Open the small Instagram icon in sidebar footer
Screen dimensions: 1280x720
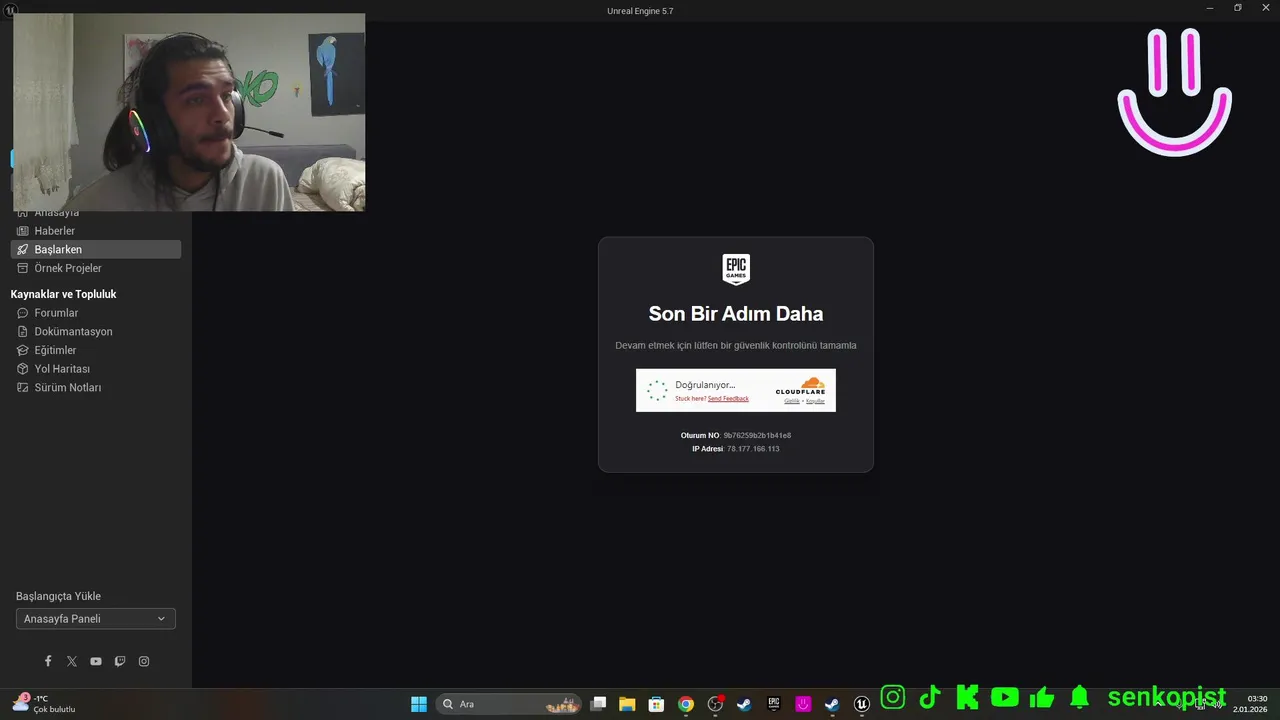(x=144, y=661)
